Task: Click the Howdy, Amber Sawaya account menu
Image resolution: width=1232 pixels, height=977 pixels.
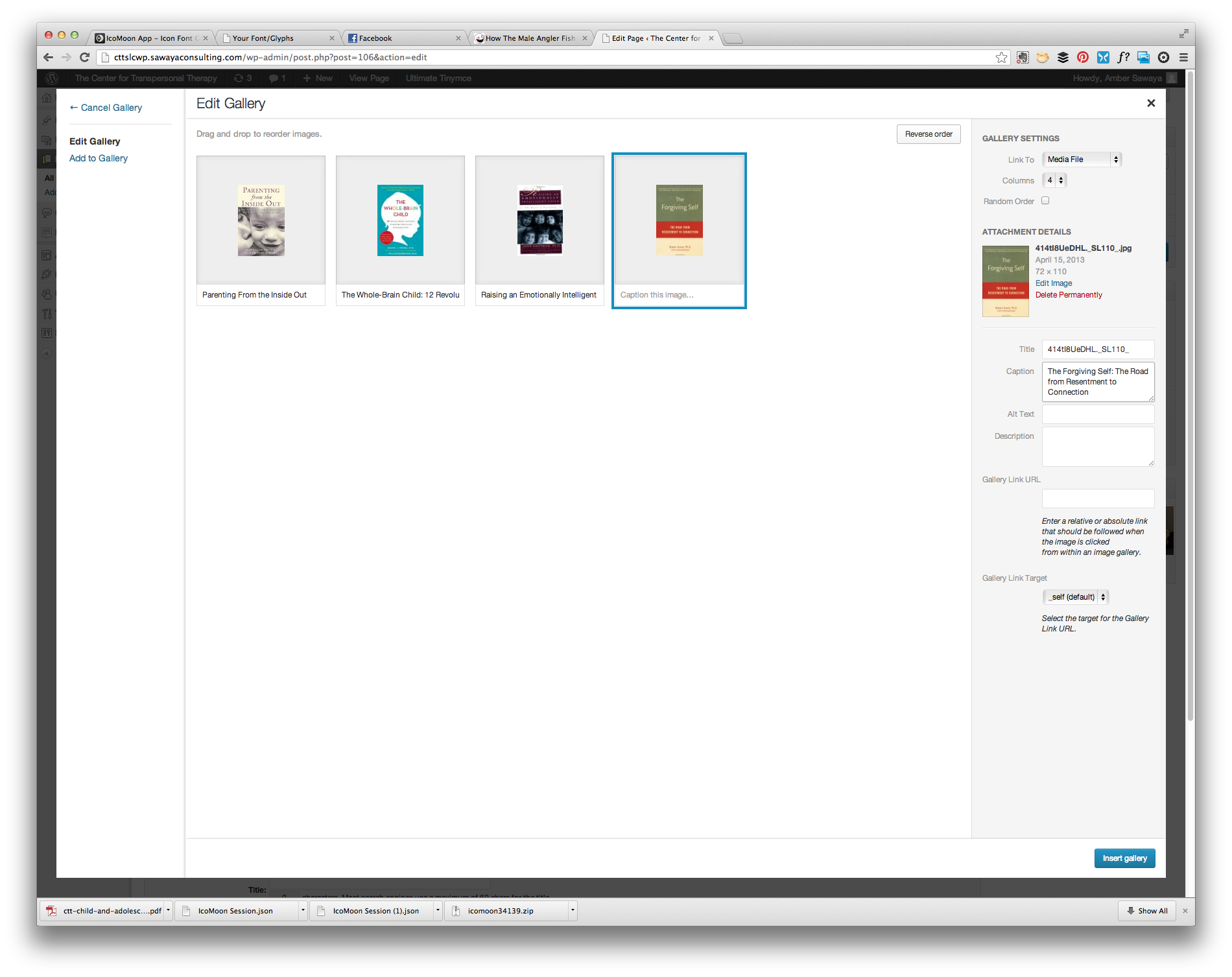Action: coord(1124,78)
